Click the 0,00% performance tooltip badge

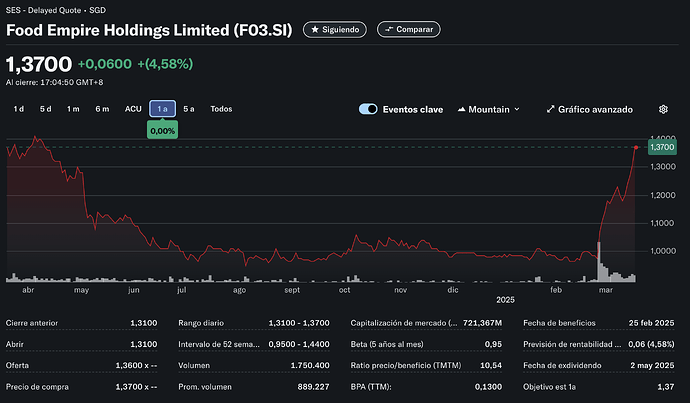[162, 131]
